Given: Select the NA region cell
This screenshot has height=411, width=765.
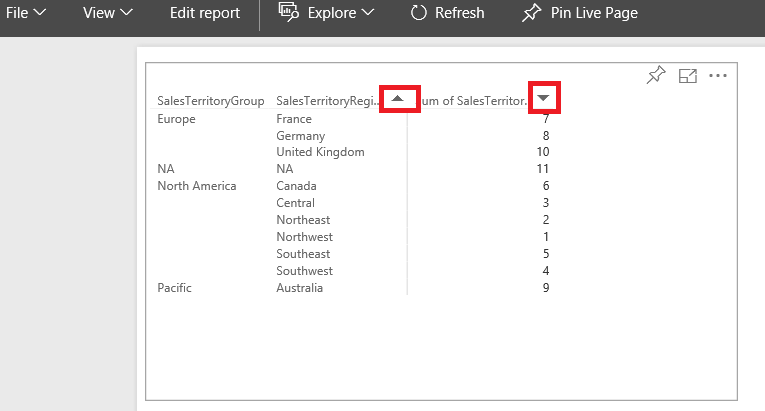Looking at the screenshot, I should (285, 169).
